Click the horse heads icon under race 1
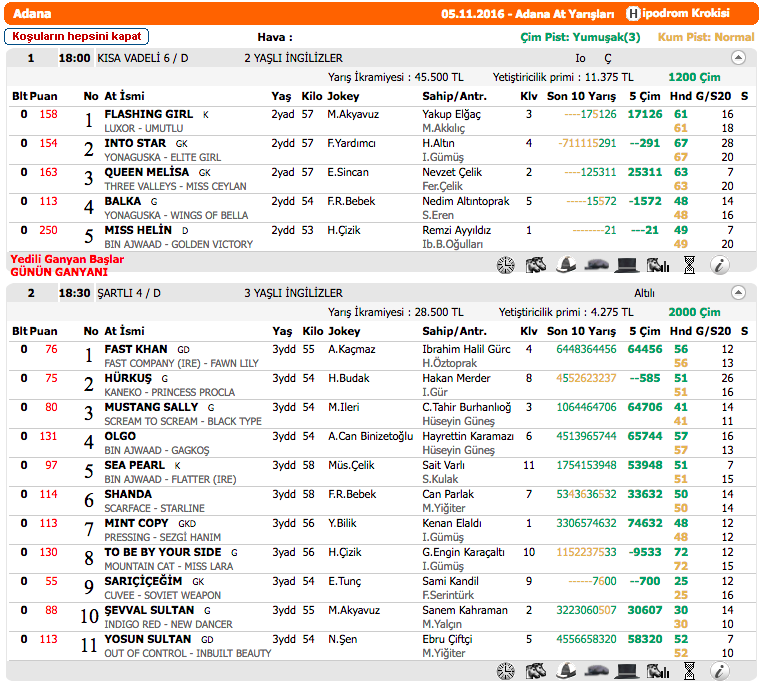 point(536,265)
